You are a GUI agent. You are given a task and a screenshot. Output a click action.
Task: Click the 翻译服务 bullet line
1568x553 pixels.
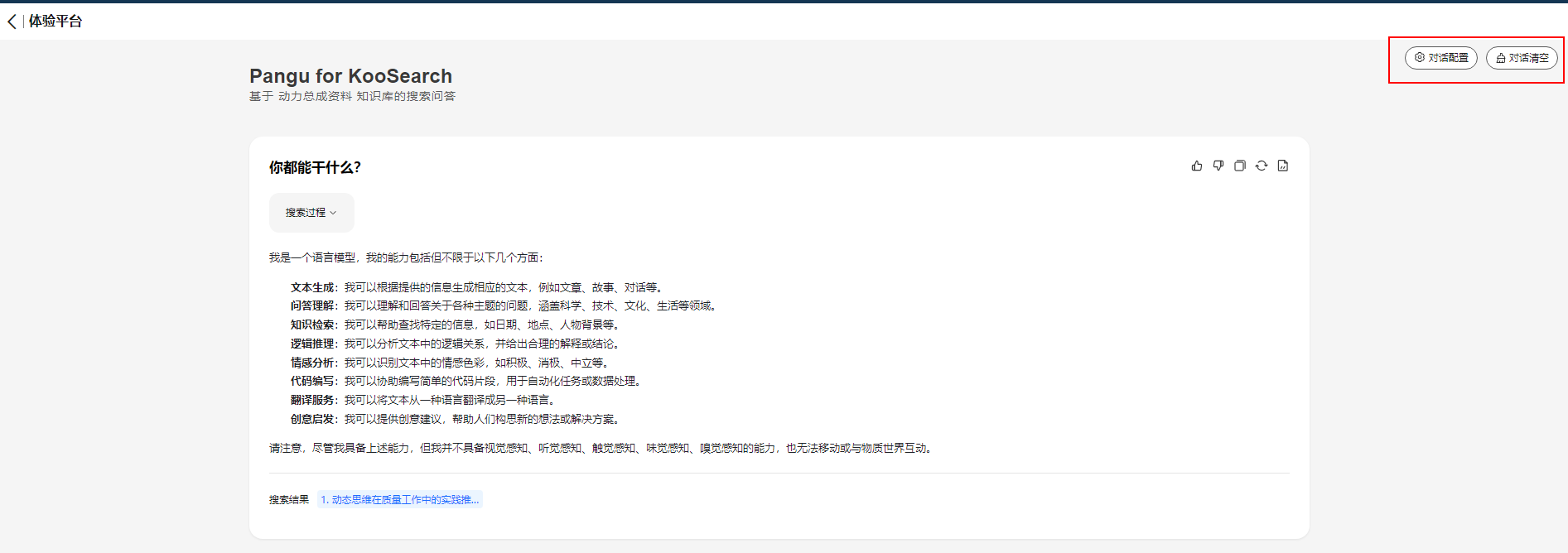[424, 400]
